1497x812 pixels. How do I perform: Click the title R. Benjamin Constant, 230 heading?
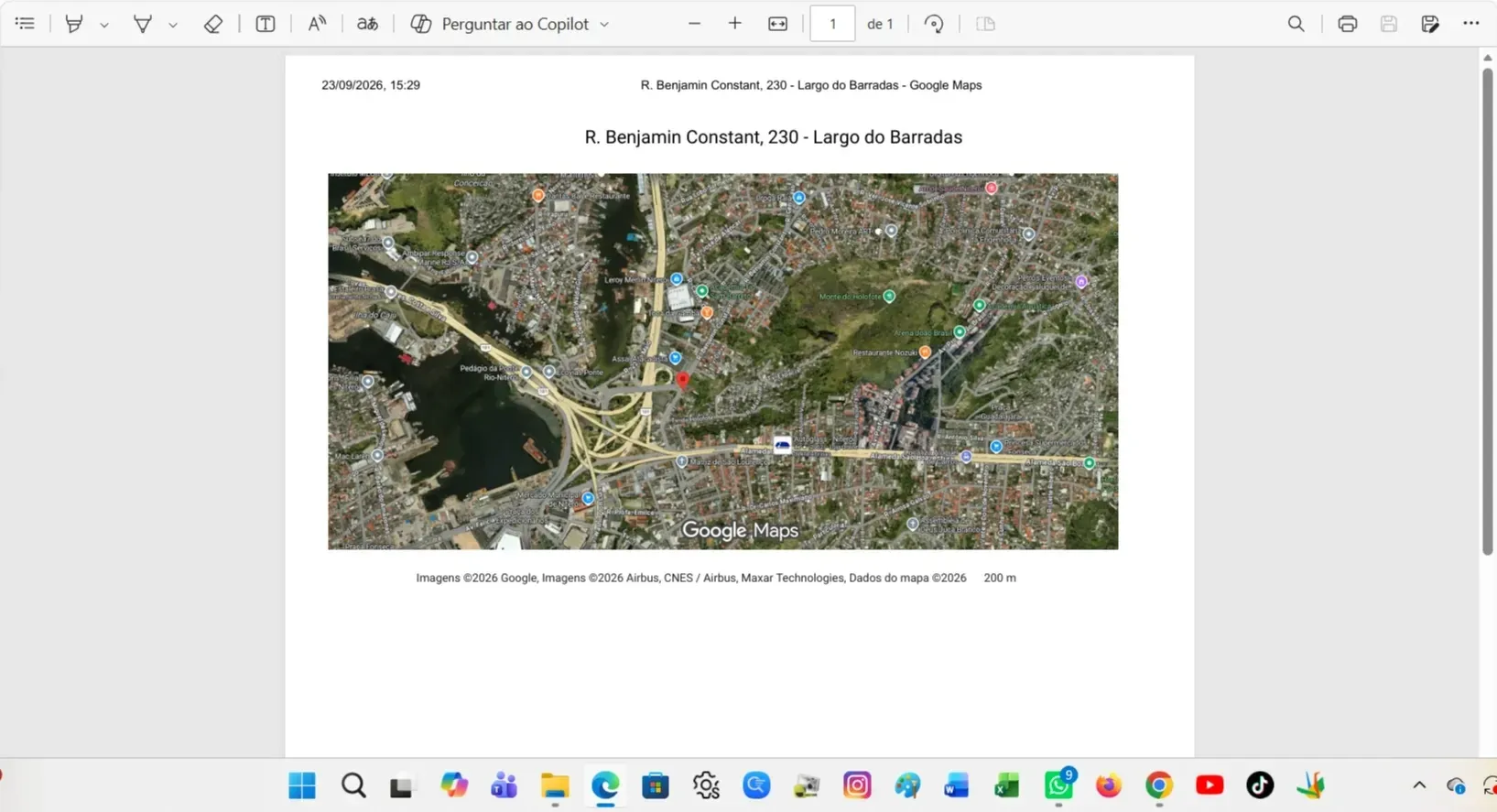click(x=774, y=137)
